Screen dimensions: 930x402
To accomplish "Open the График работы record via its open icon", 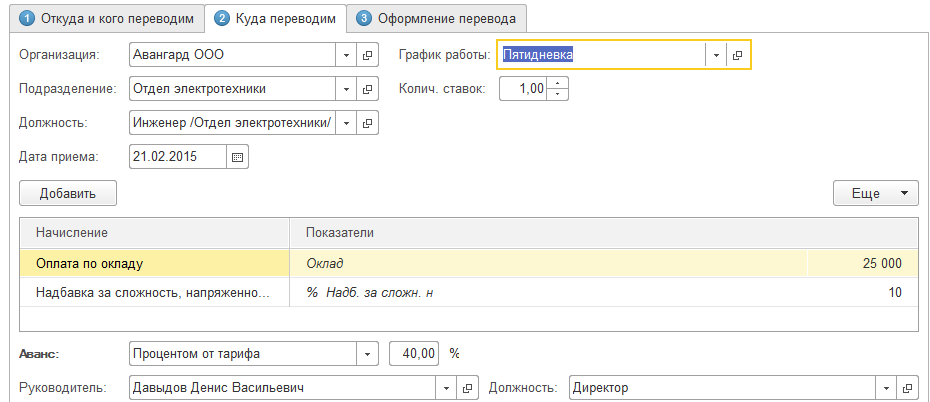I will 738,55.
